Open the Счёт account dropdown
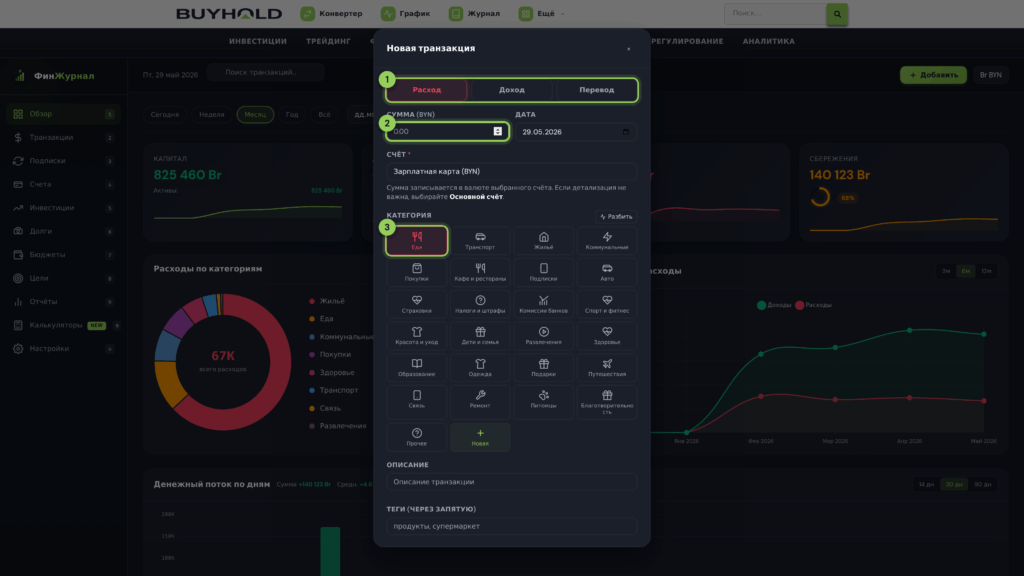The image size is (1024, 576). click(x=511, y=171)
